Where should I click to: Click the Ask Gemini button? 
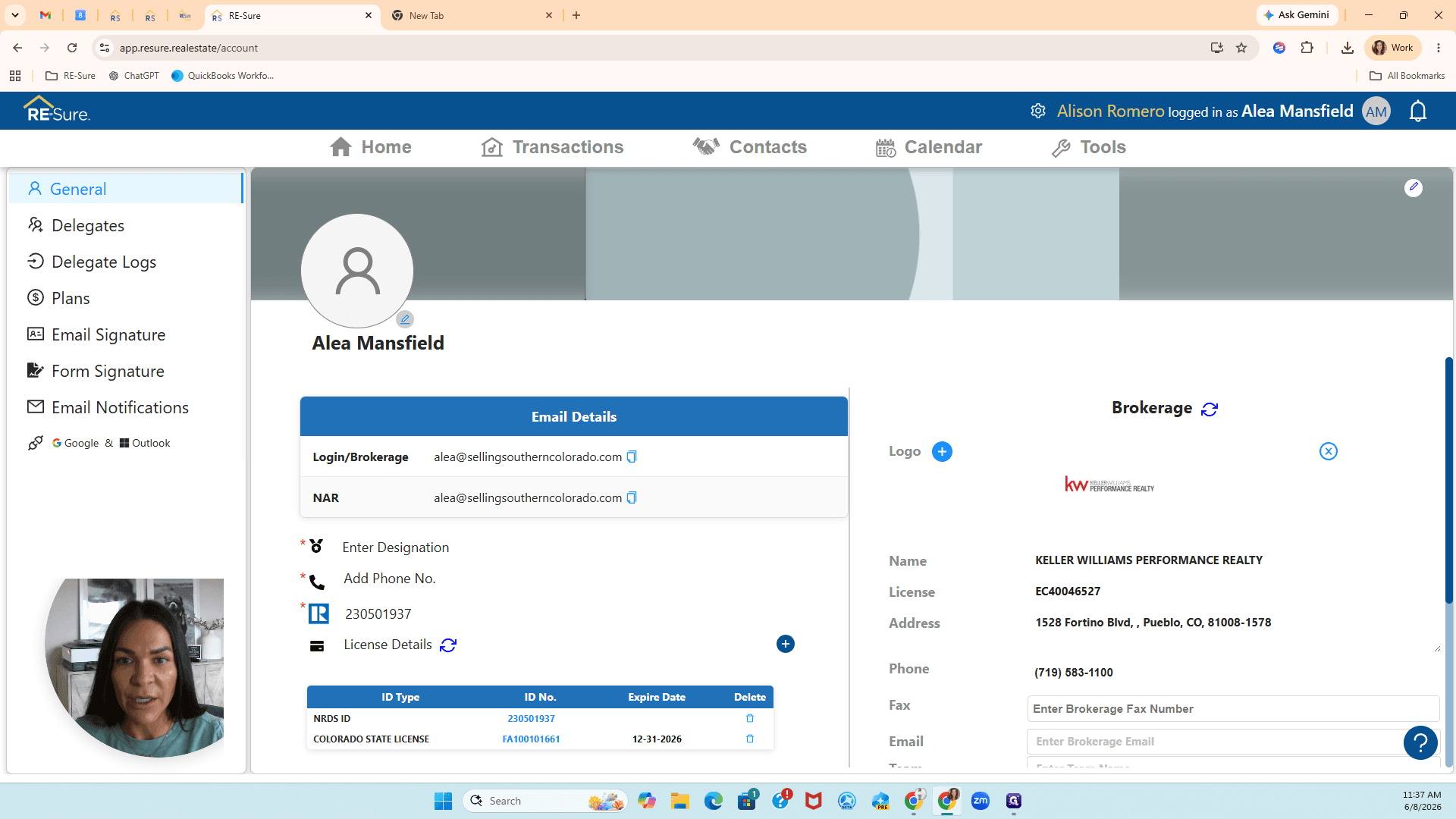pos(1297,15)
